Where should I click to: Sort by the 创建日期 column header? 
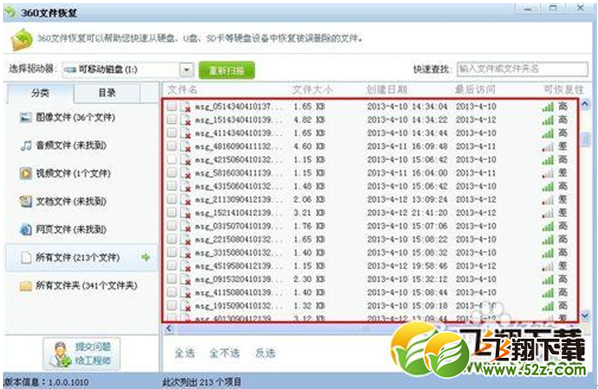pos(387,90)
